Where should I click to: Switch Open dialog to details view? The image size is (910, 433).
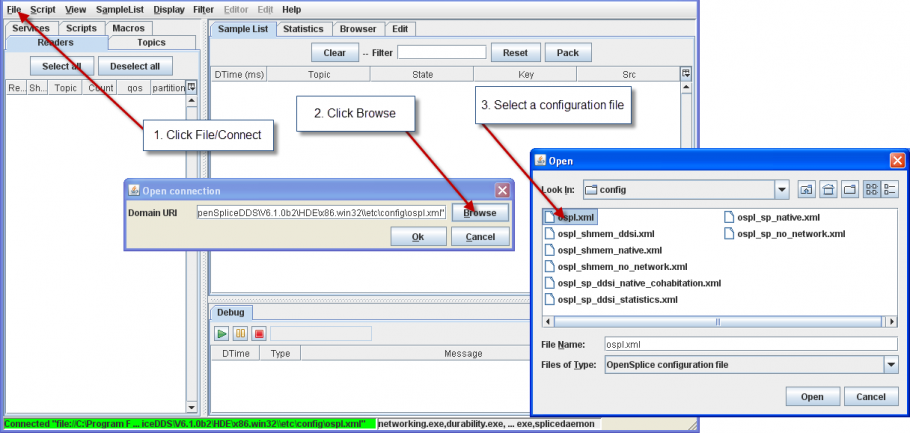889,189
